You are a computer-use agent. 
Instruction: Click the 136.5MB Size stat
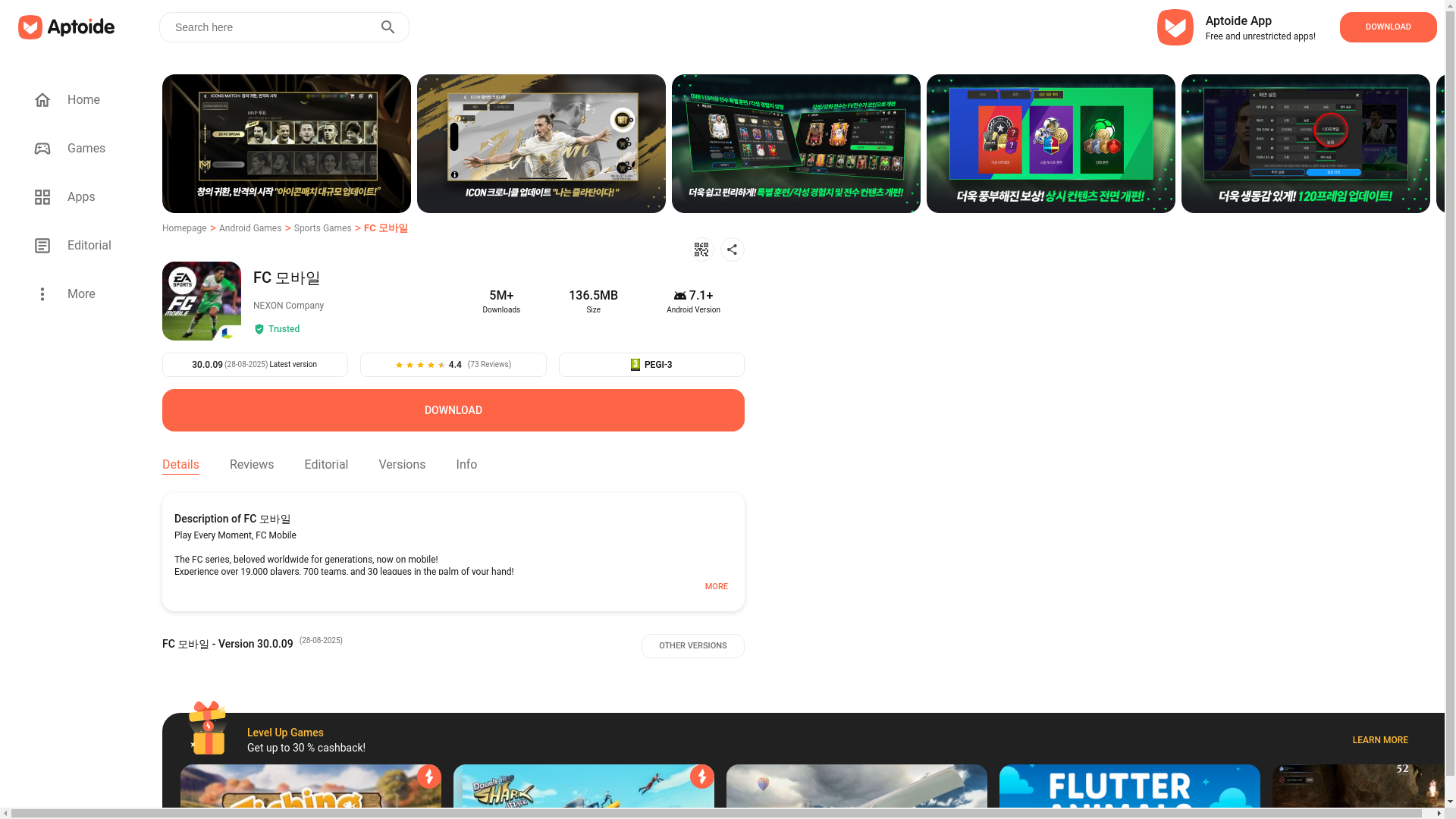pos(594,301)
